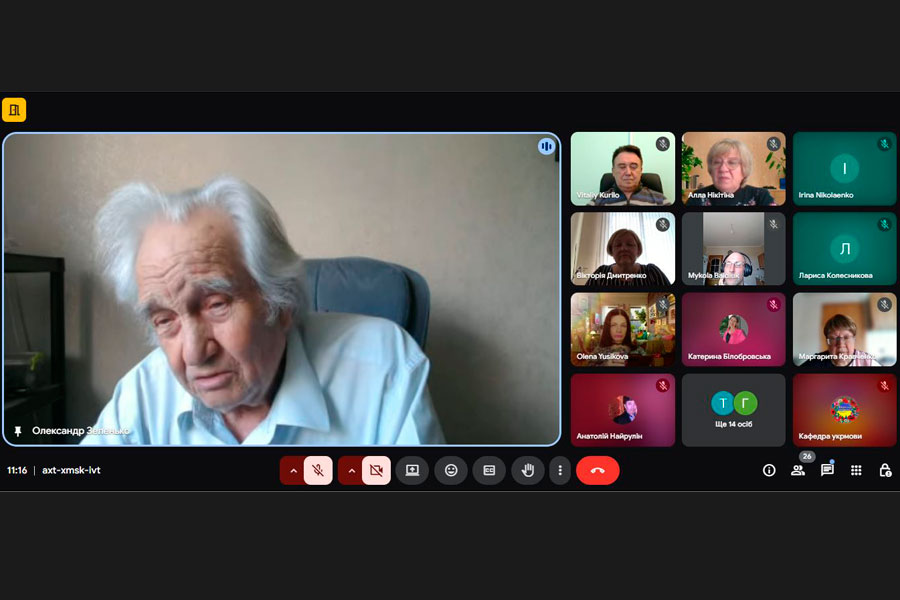The height and width of the screenshot is (600, 900).
Task: Raise hand using the hand icon
Action: (x=528, y=471)
